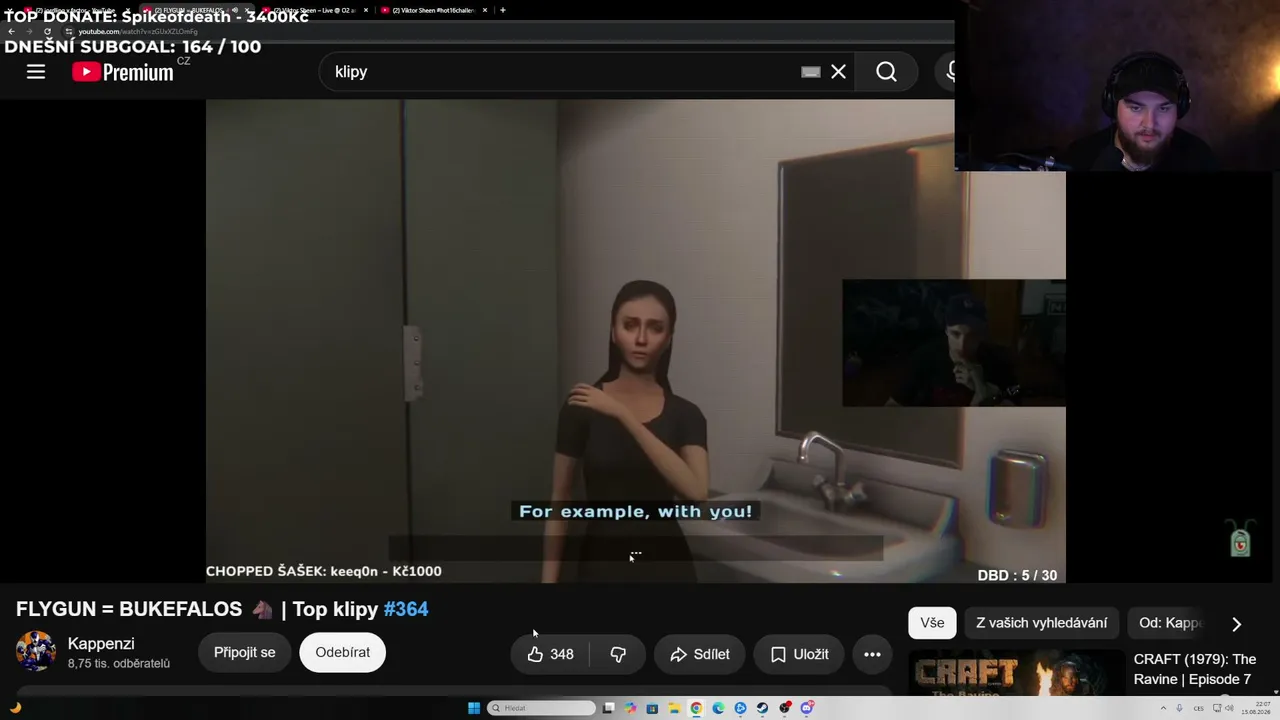Open the YouTube hamburger guide menu
This screenshot has height=720, width=1280.
pyautogui.click(x=36, y=72)
